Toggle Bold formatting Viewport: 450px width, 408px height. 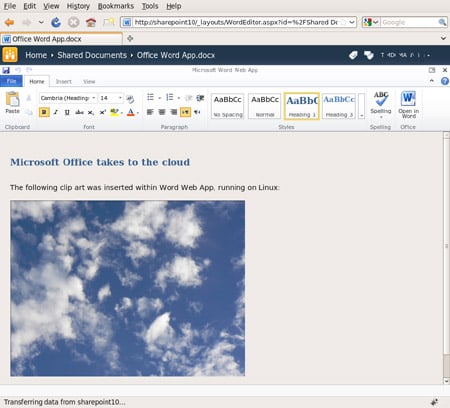click(x=44, y=112)
